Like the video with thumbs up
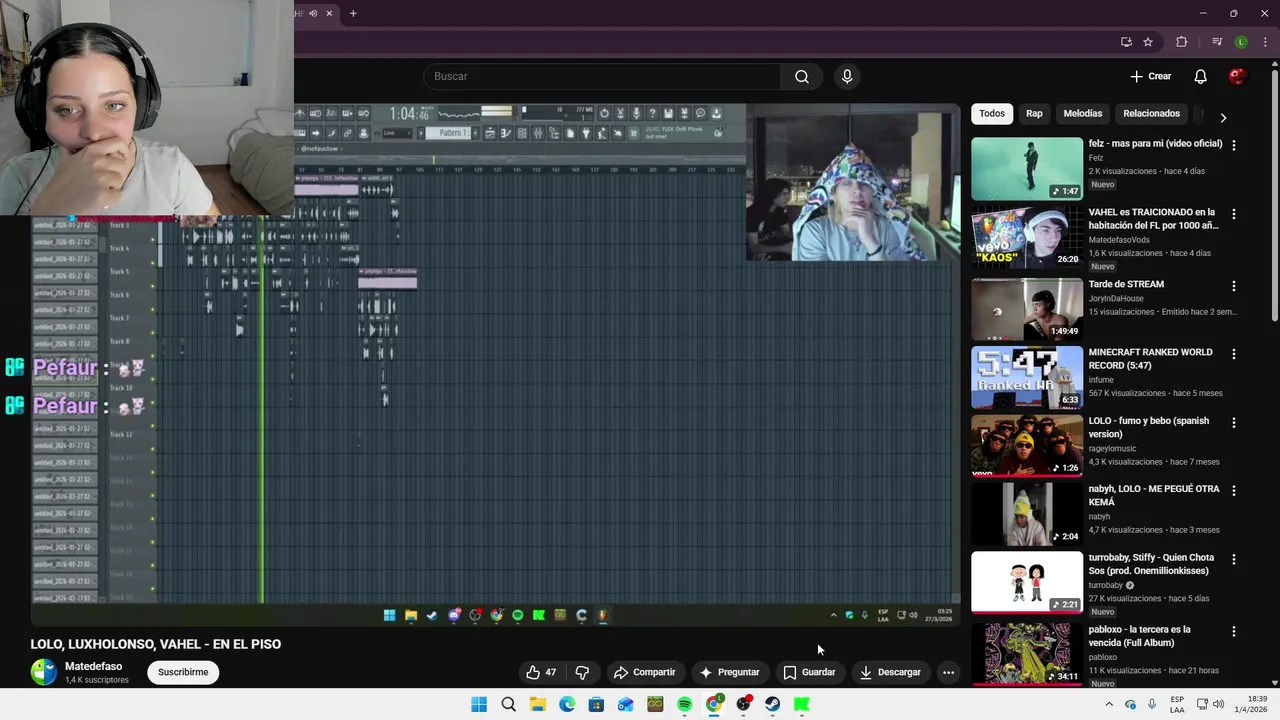Viewport: 1280px width, 720px height. [x=541, y=672]
